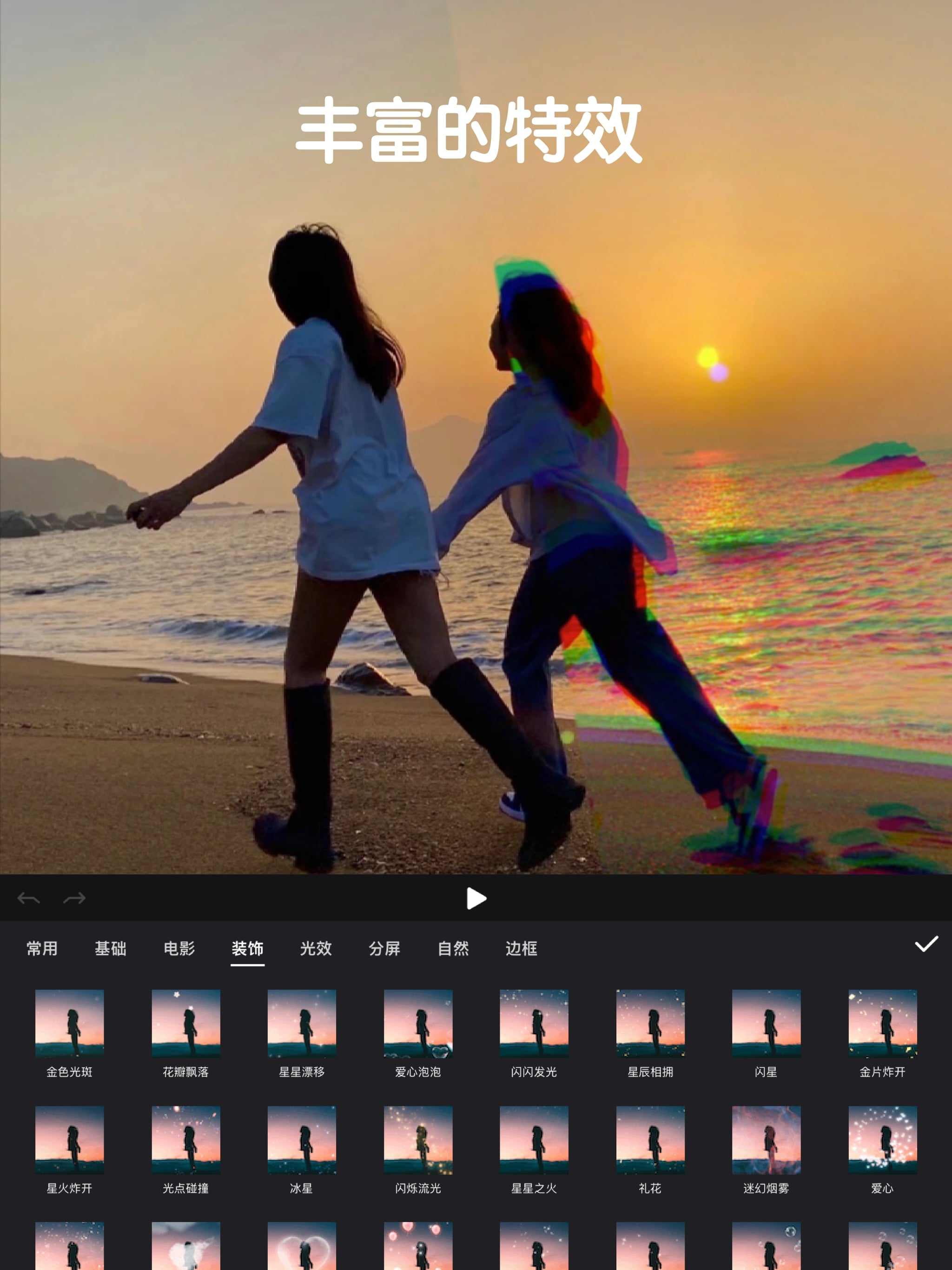Open the 分屏 tab
Viewport: 952px width, 1270px height.
[384, 948]
